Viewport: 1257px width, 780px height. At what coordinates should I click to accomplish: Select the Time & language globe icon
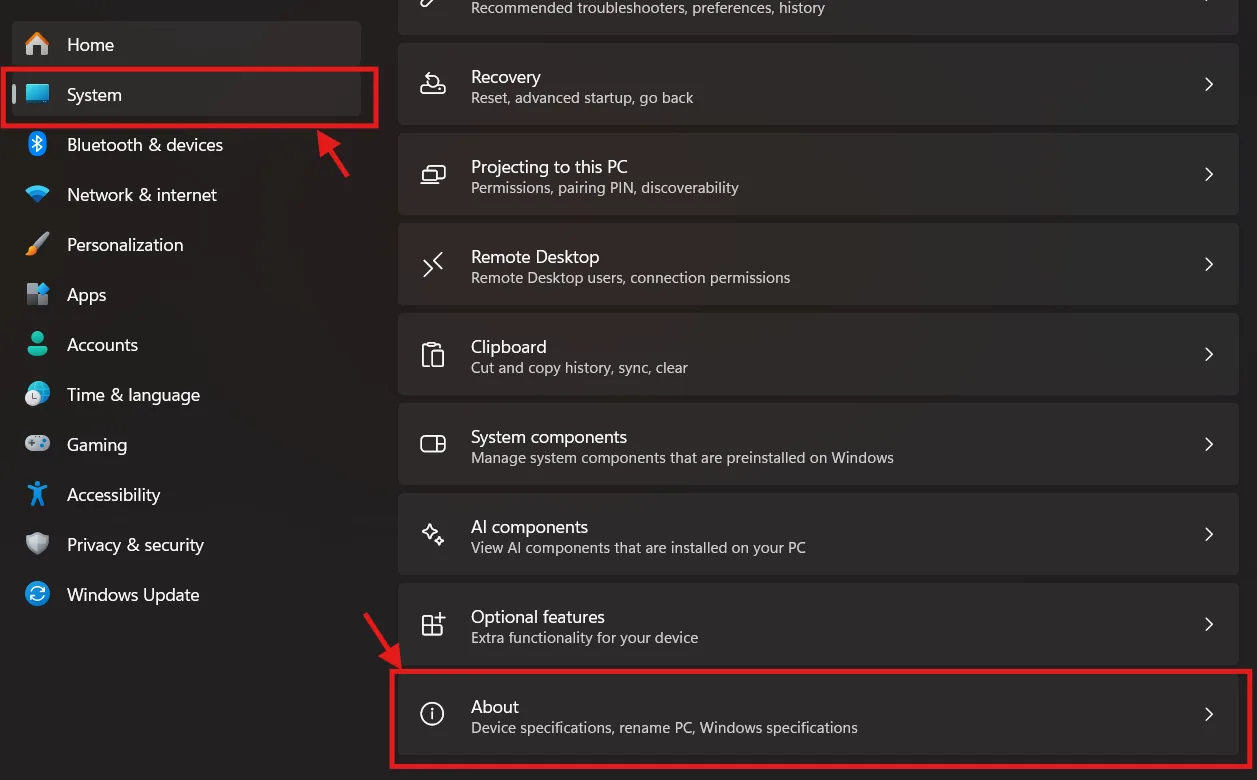pyautogui.click(x=37, y=394)
